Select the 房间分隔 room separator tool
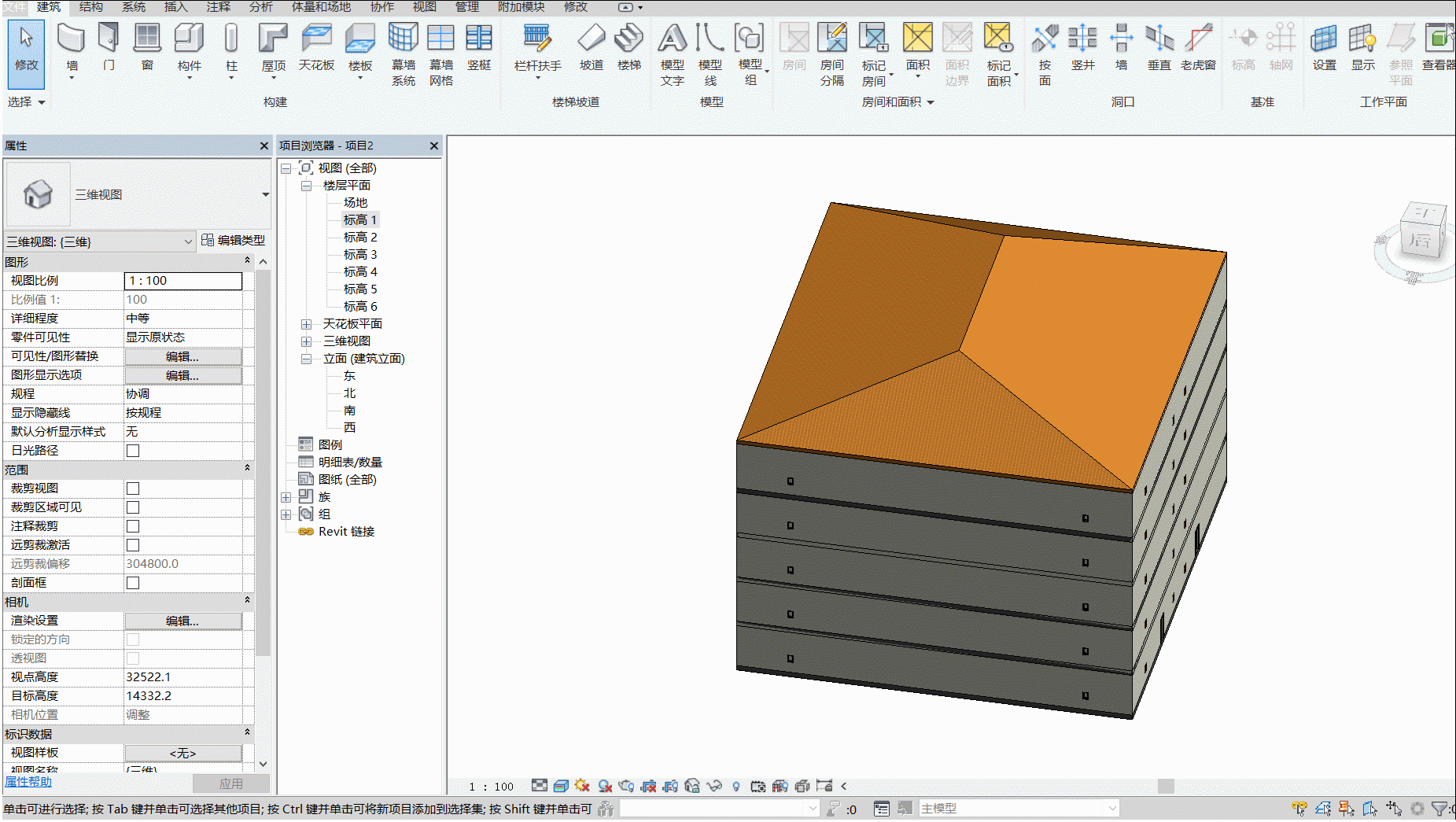Image resolution: width=1456 pixels, height=822 pixels. pyautogui.click(x=832, y=54)
